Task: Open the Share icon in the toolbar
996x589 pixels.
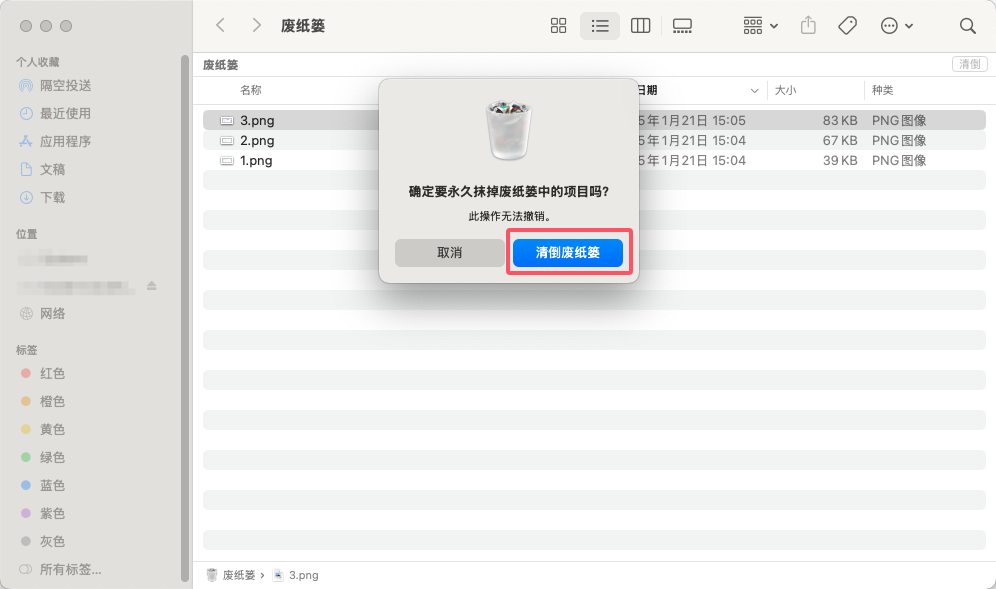Action: [808, 25]
